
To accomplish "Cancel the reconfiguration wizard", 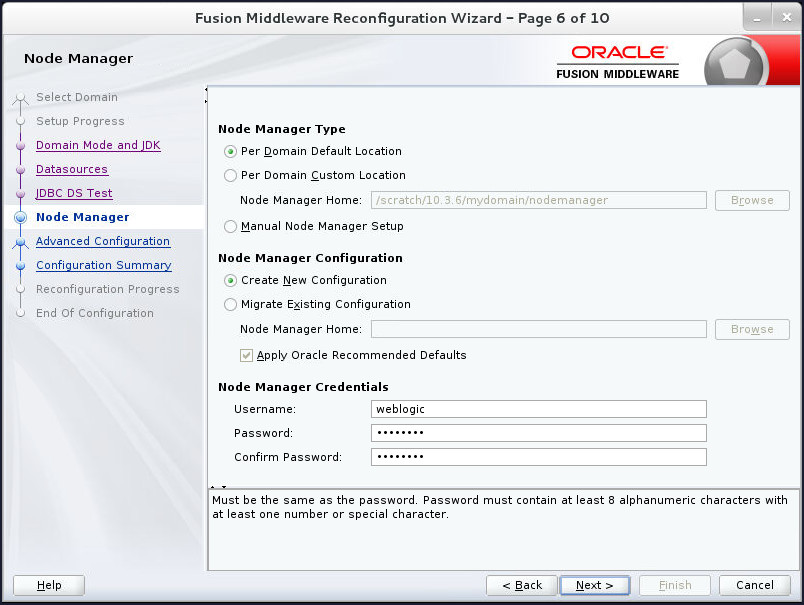I will click(754, 585).
